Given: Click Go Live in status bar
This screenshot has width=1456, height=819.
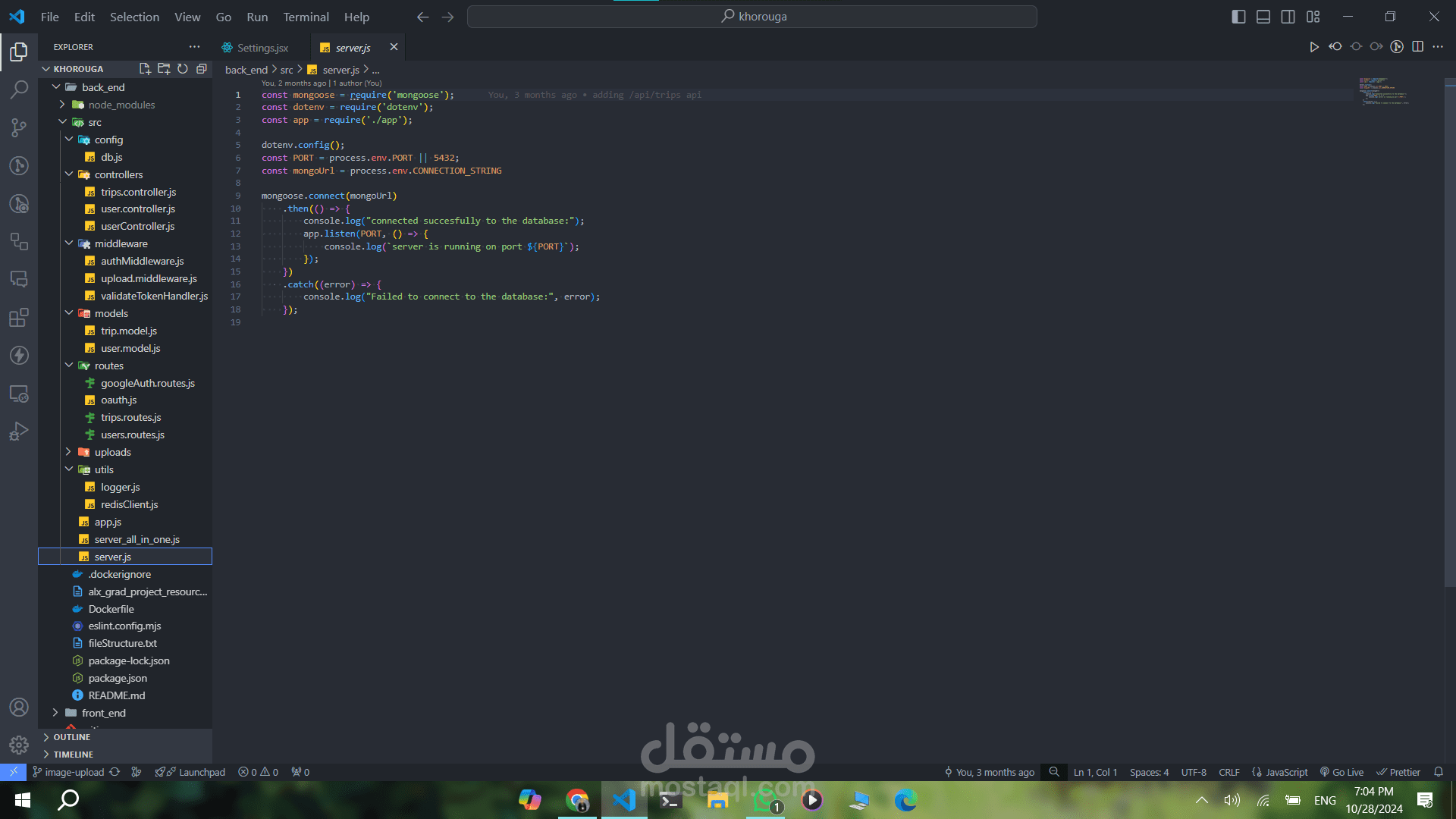Looking at the screenshot, I should point(1341,772).
